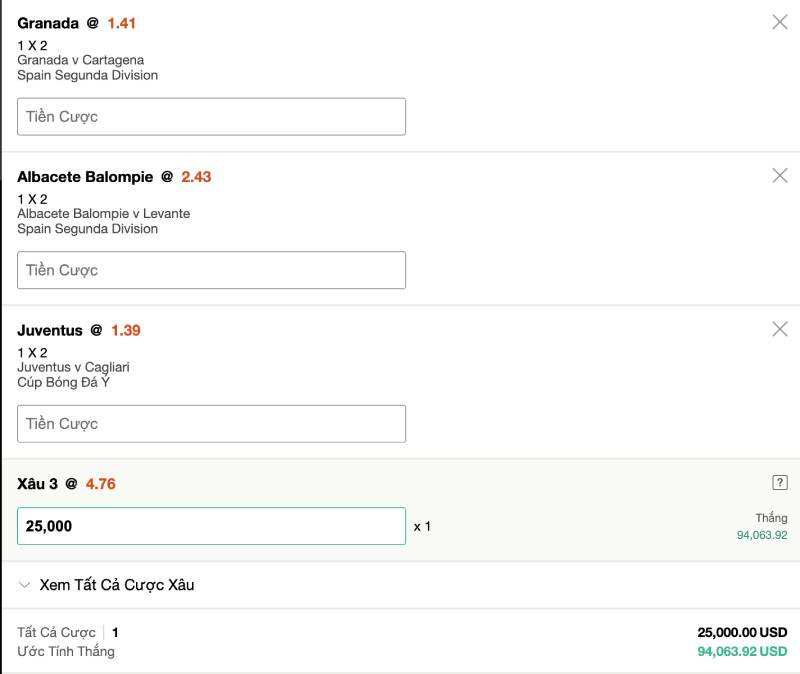This screenshot has width=800, height=674.
Task: Click the estimated winnings 94,063.92 USD
Action: coord(742,651)
